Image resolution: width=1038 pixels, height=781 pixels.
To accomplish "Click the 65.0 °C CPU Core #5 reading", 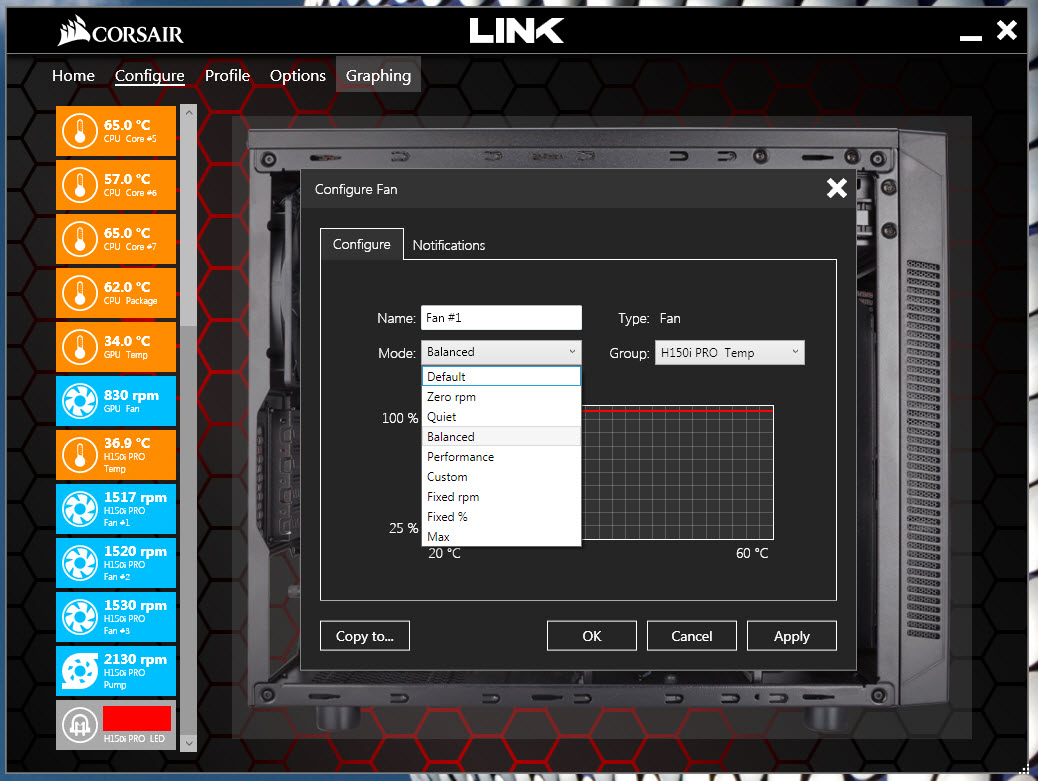I will tap(127, 125).
